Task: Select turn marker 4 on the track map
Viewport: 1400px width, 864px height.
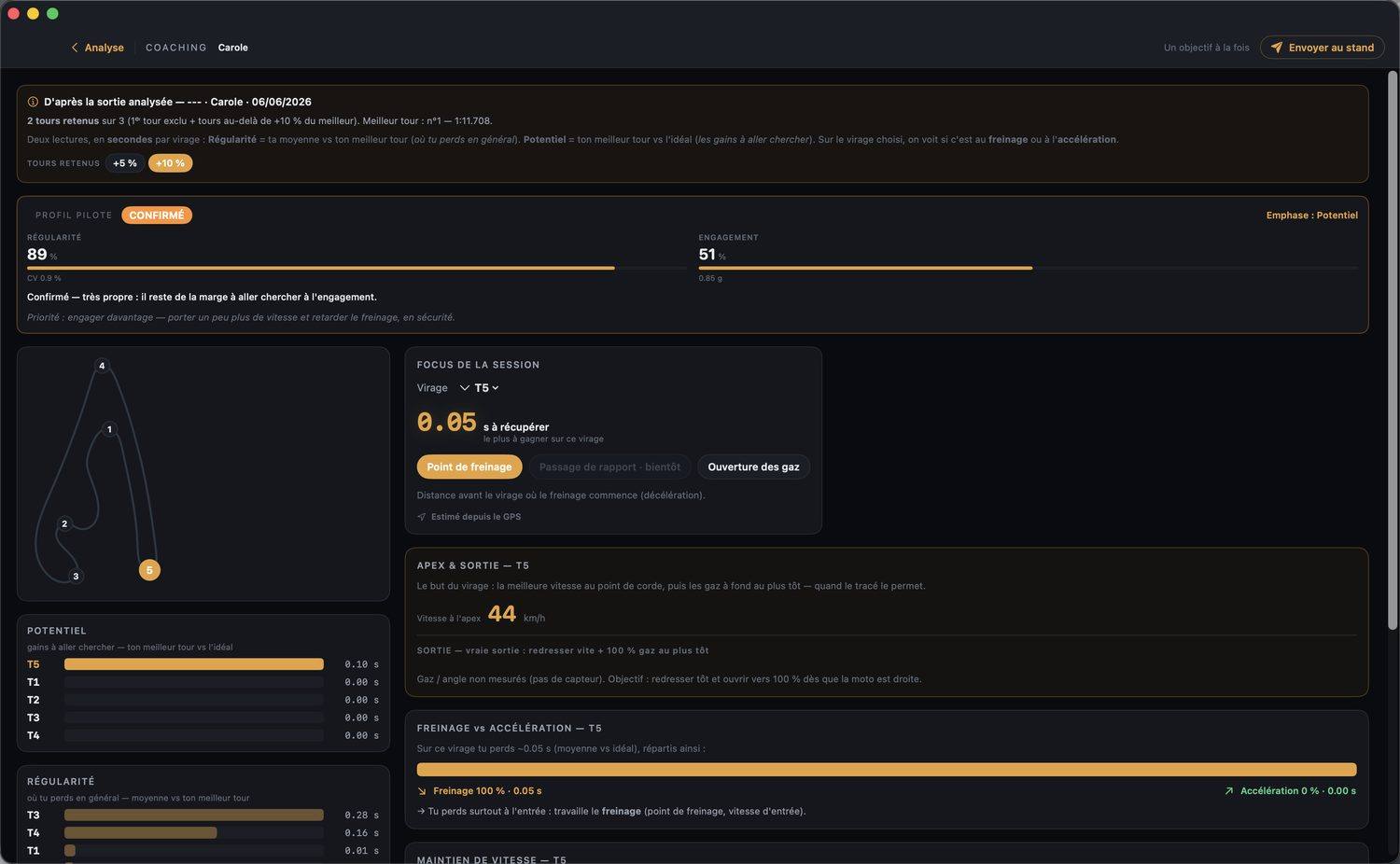Action: tap(102, 366)
